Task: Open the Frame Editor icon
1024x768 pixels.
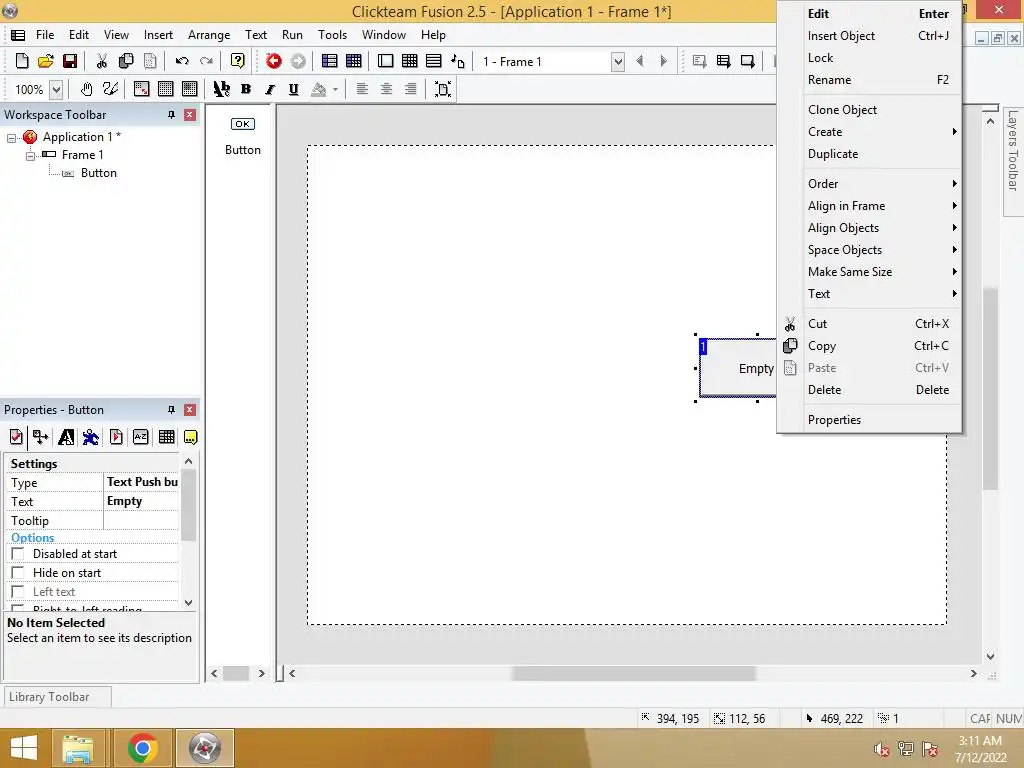Action: [385, 61]
